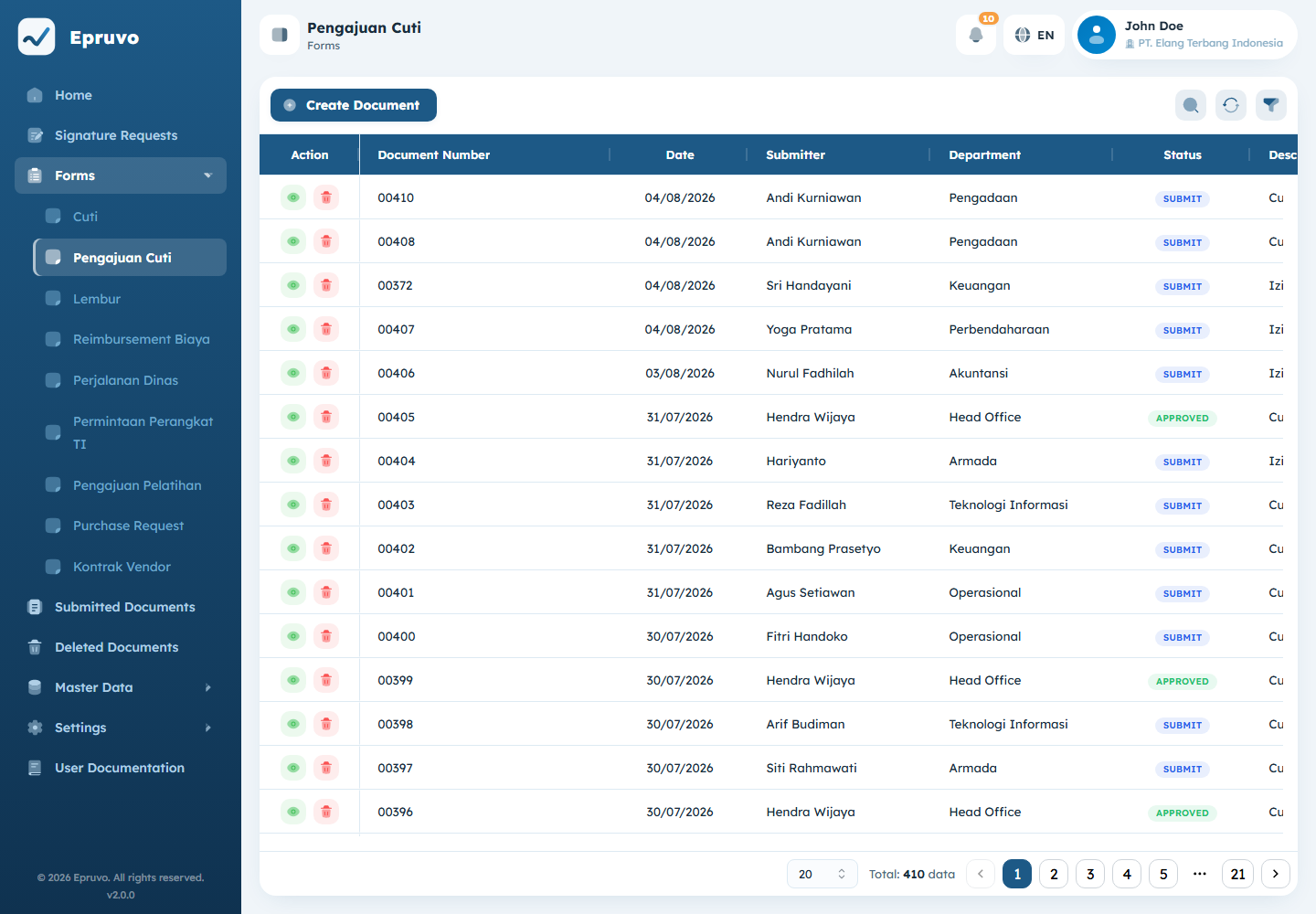View document 00403 with eye icon
Viewport: 1316px width, 914px height.
pos(293,505)
